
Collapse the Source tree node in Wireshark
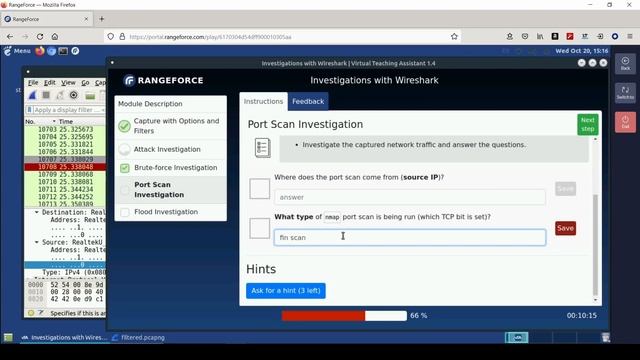coord(37,242)
